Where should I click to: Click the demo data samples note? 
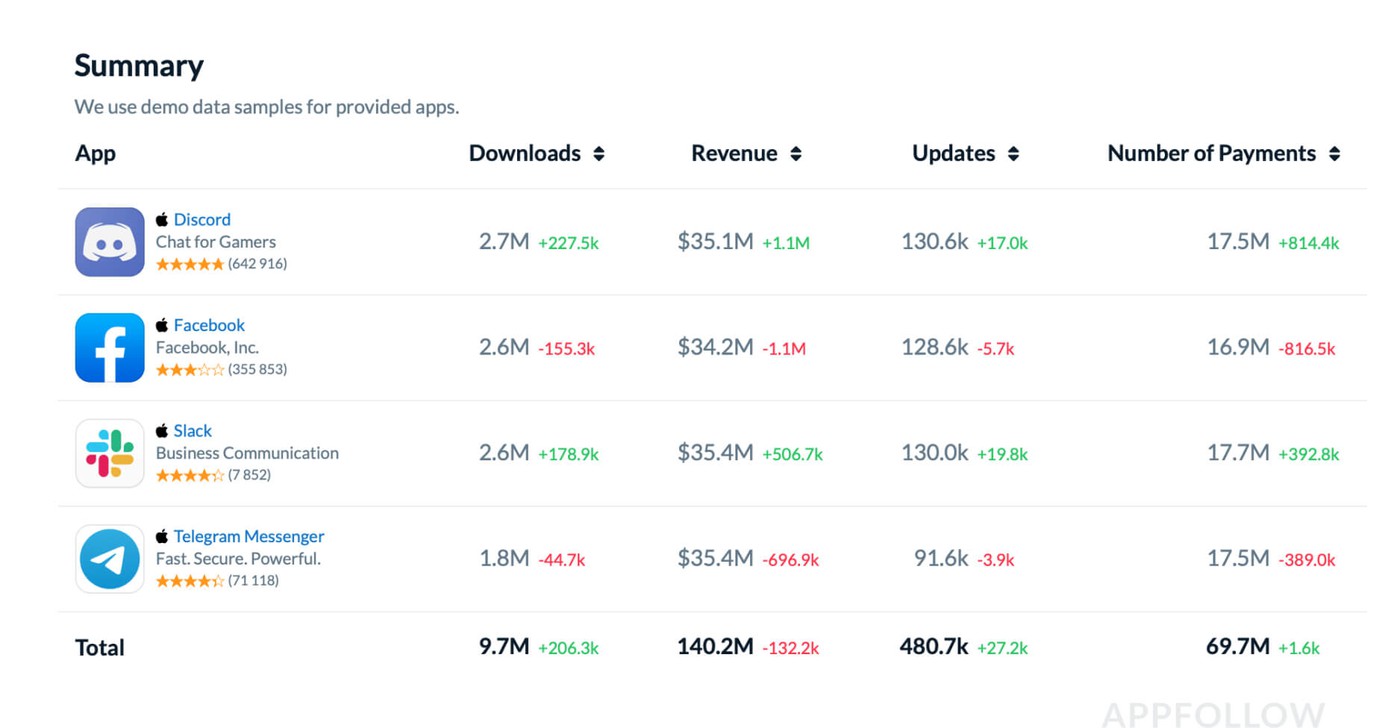267,107
